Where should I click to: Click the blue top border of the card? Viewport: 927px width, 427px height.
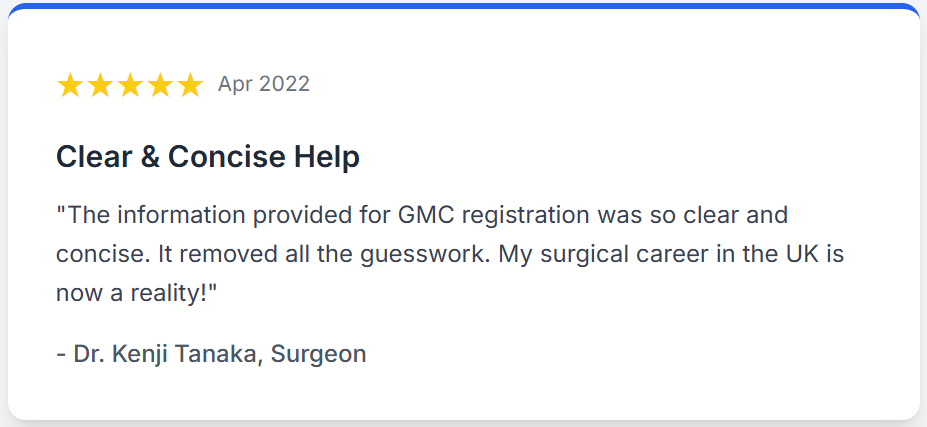463,6
